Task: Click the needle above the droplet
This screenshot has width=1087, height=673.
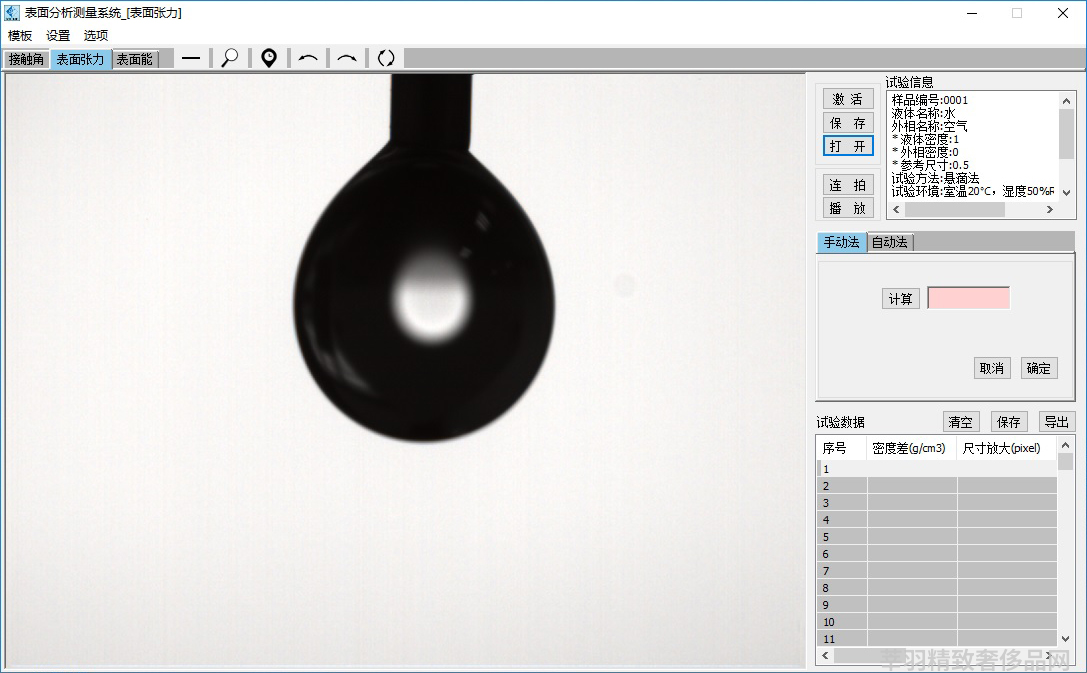Action: [x=432, y=111]
